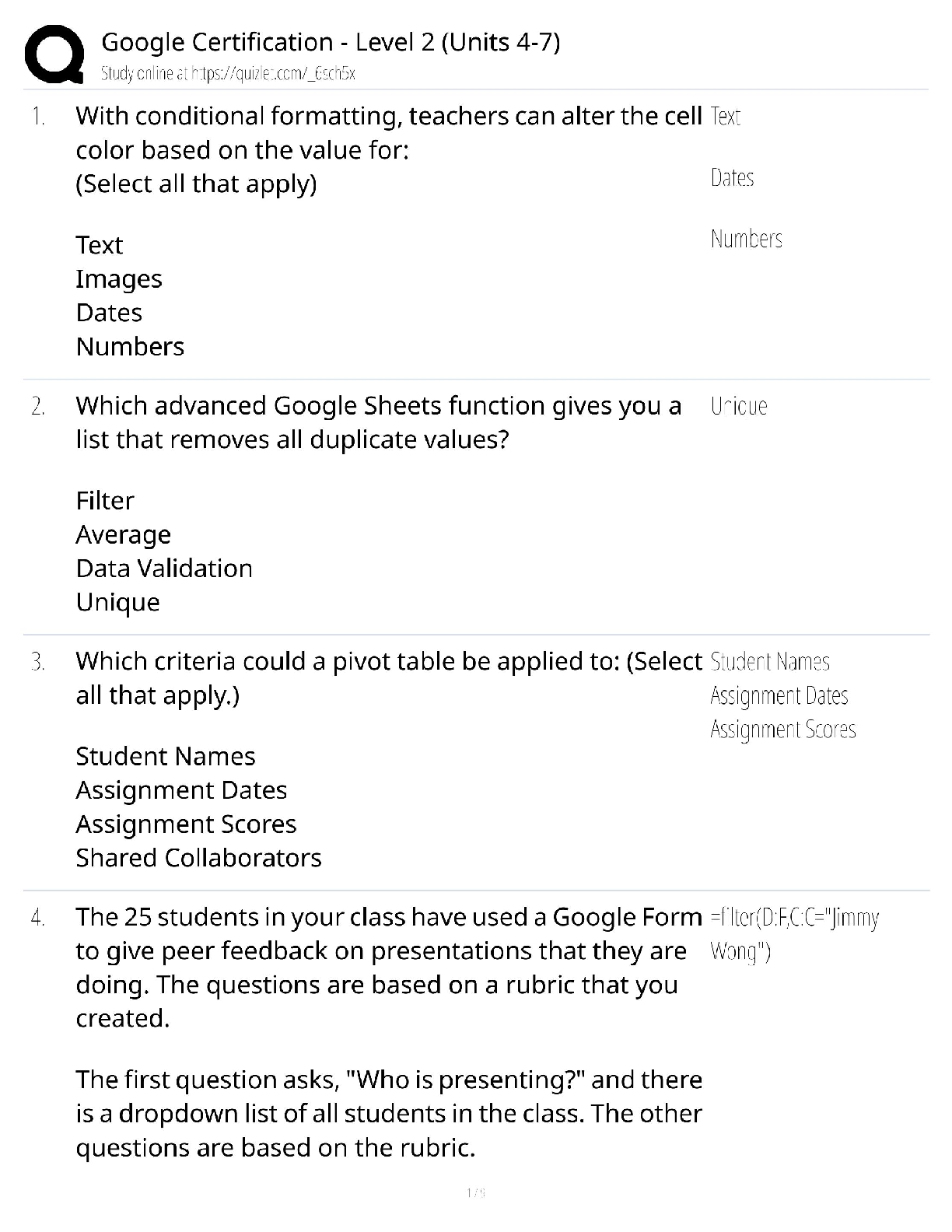Open the quizlet.com study link

tap(228, 74)
